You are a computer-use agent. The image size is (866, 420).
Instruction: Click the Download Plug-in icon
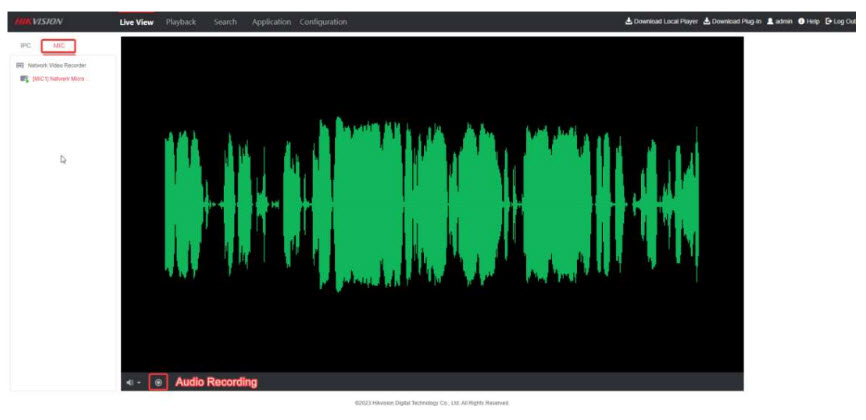(x=707, y=21)
